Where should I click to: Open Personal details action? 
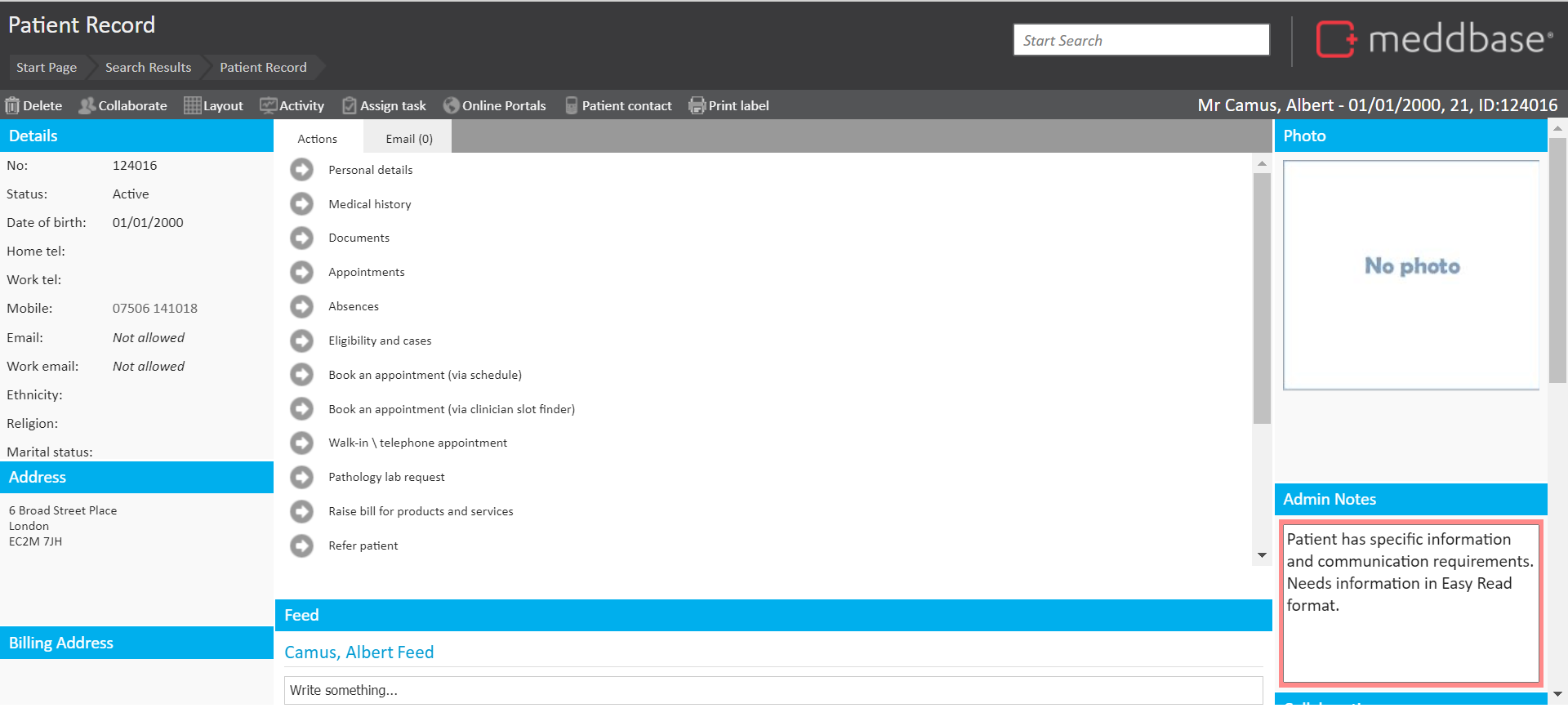tap(371, 170)
